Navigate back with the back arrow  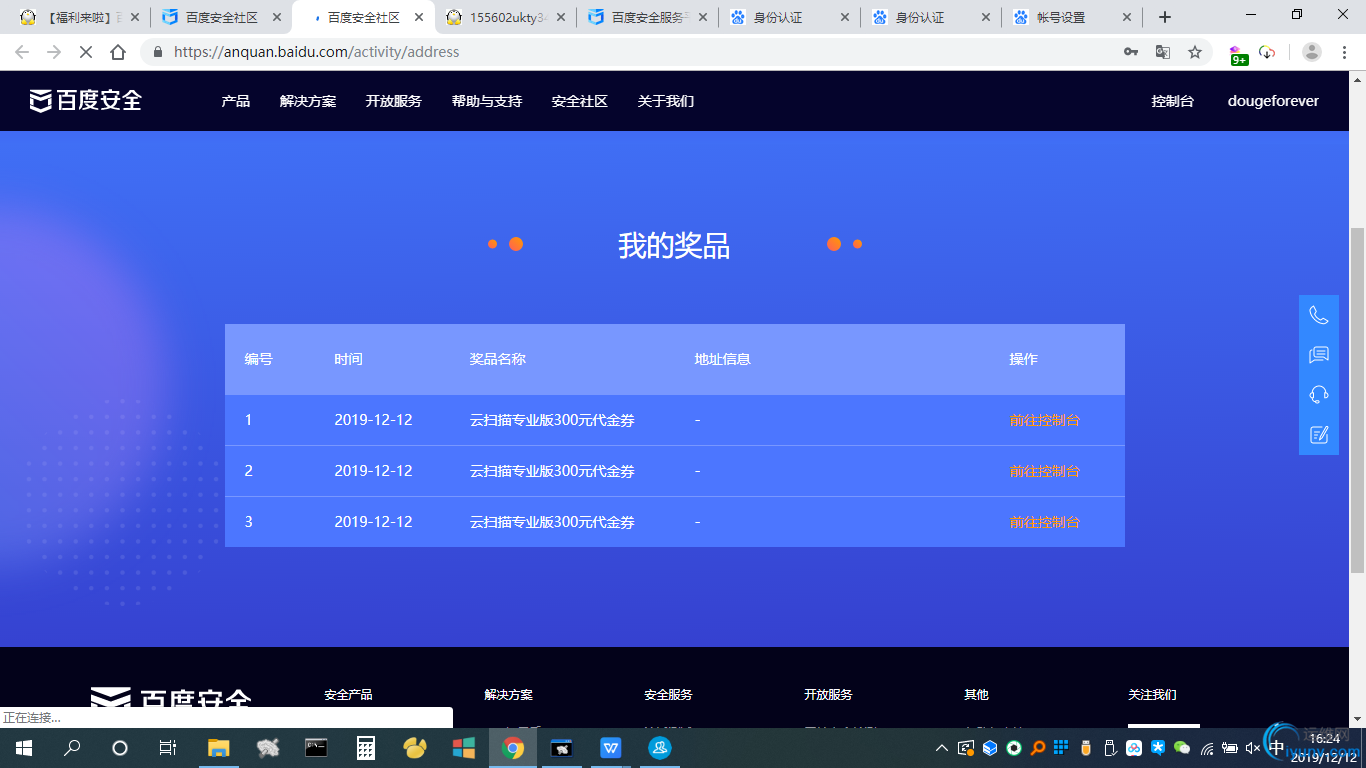click(x=22, y=52)
